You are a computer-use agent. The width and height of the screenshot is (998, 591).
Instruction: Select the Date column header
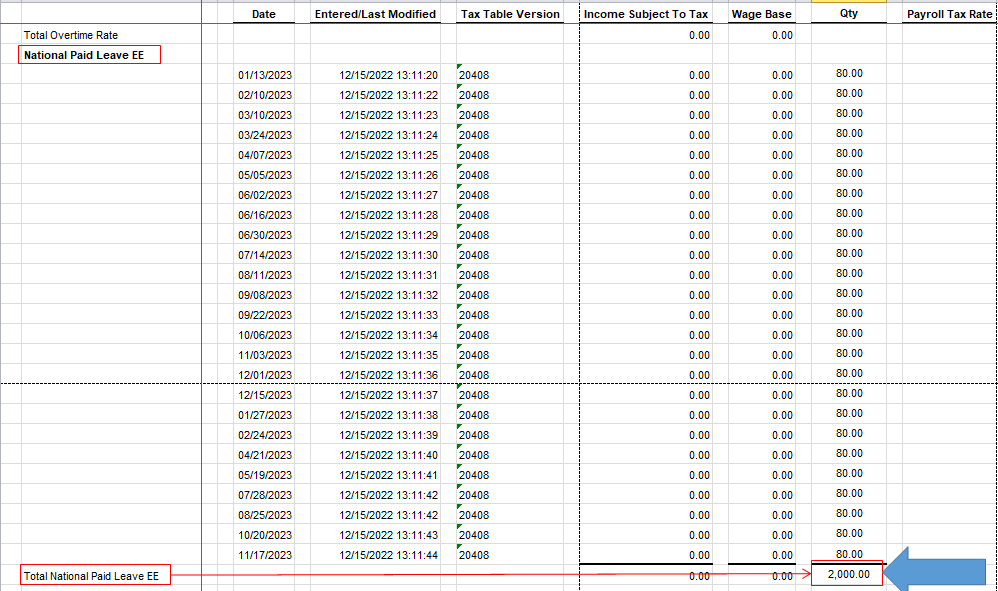pyautogui.click(x=263, y=13)
